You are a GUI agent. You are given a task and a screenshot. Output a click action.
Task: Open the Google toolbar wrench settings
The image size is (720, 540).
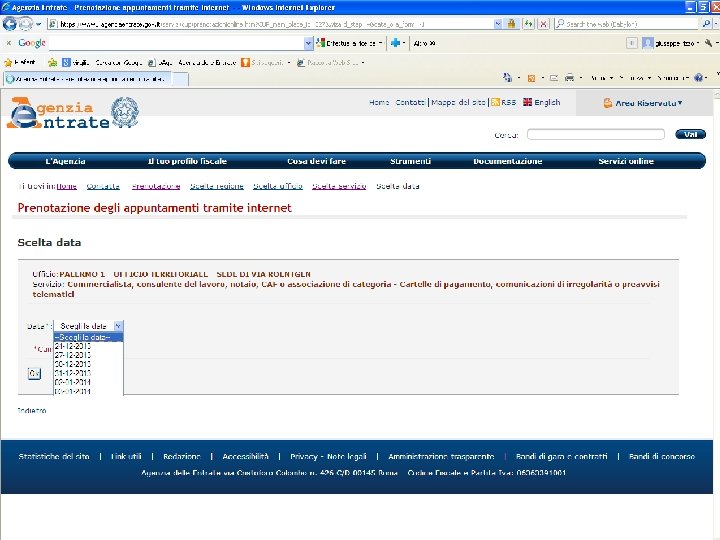tap(709, 43)
